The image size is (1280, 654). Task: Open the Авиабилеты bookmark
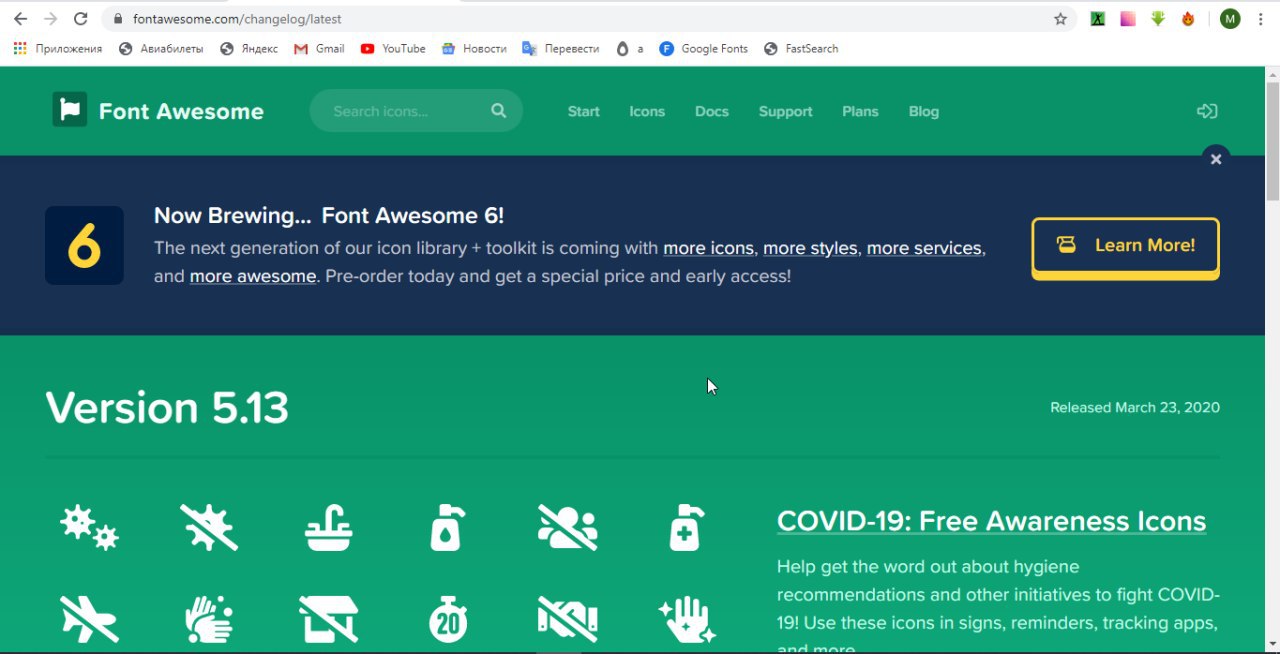point(161,48)
